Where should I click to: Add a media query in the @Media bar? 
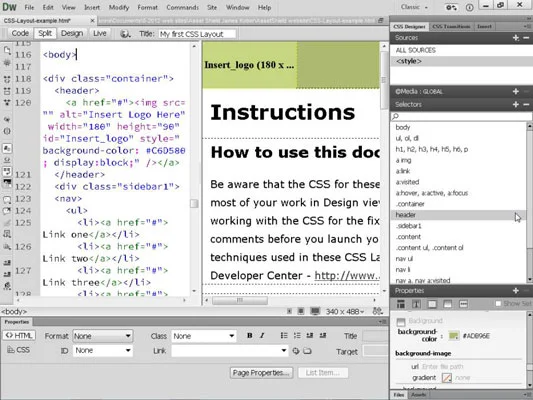point(516,91)
